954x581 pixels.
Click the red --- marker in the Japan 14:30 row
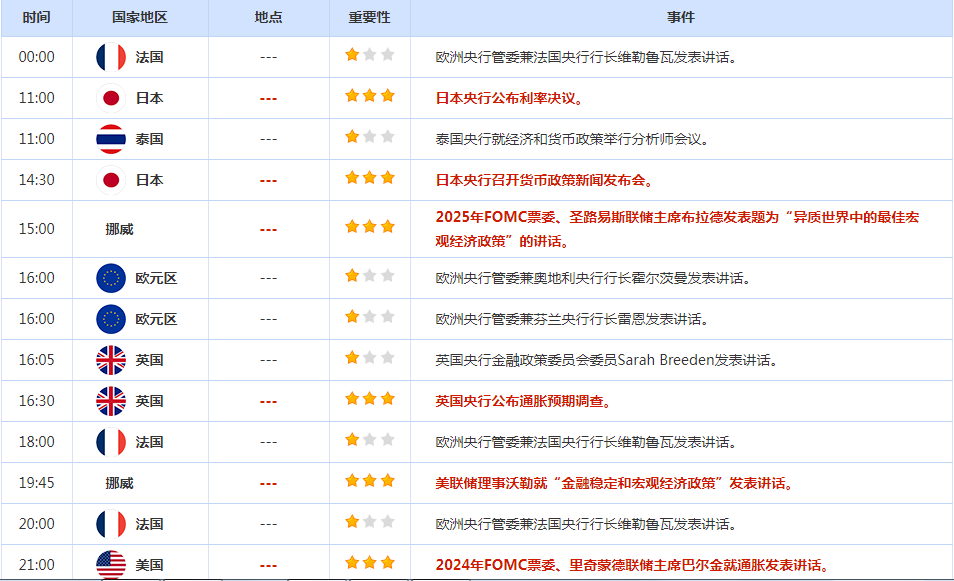pos(267,180)
